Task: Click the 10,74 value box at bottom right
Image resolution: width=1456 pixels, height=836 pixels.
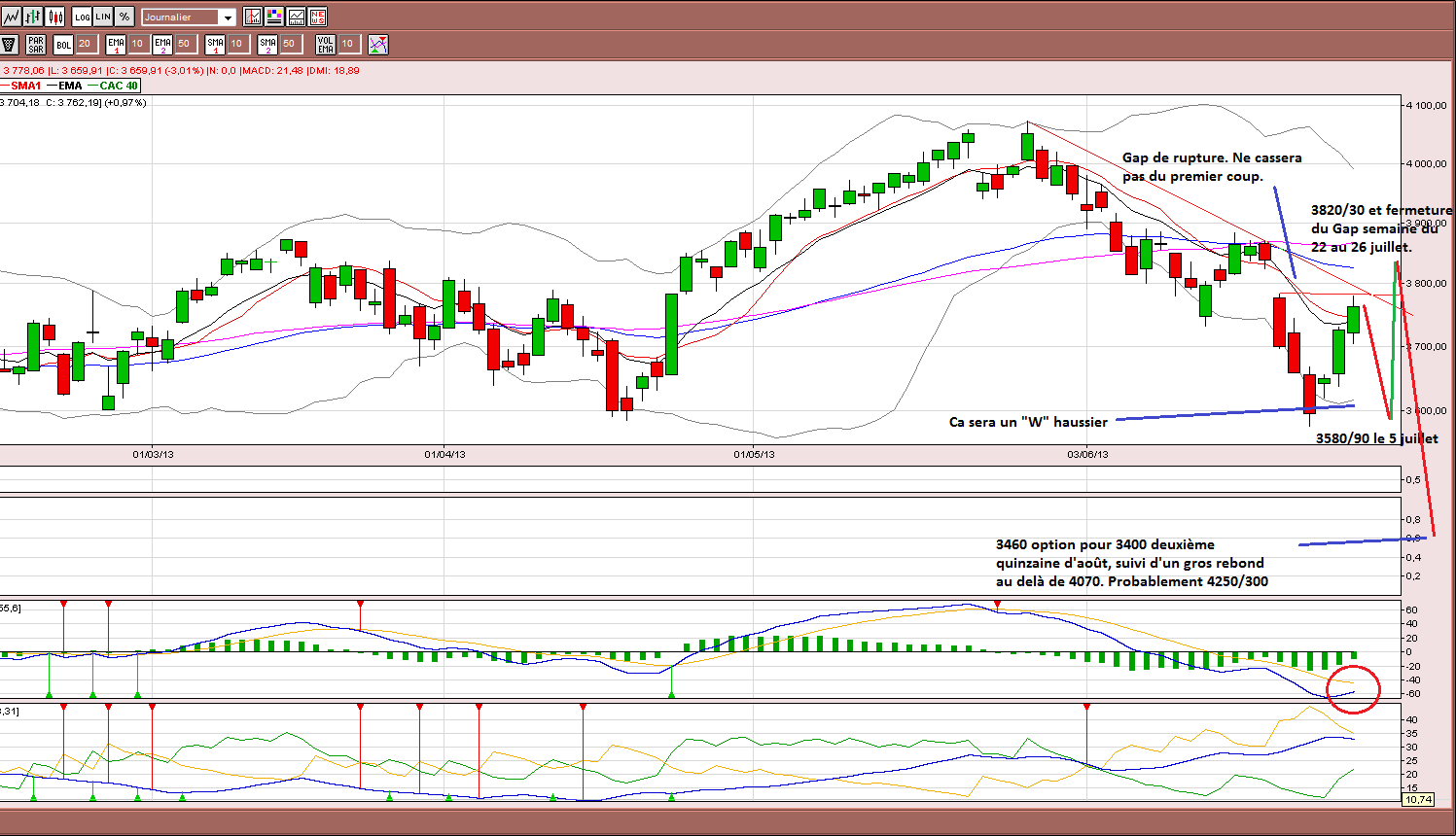Action: (1418, 799)
